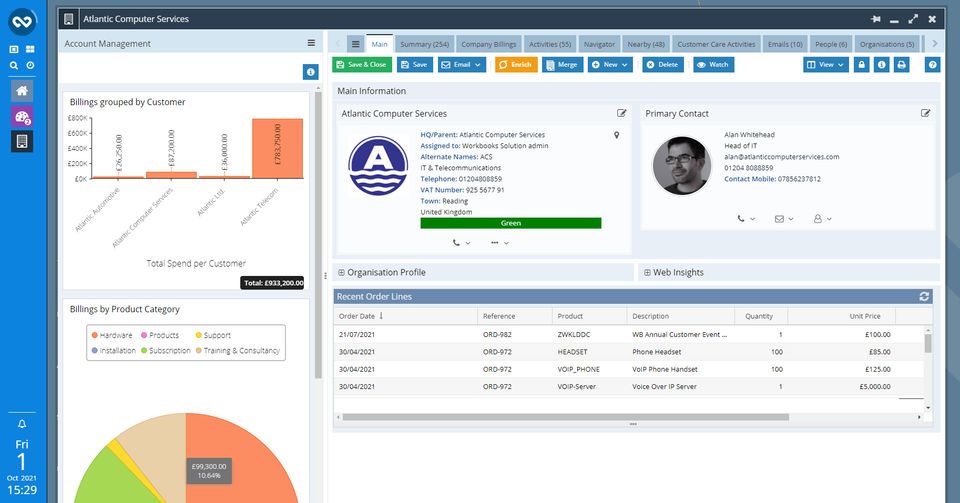This screenshot has height=503, width=960.
Task: Click the lock icon in toolbar
Action: tap(861, 64)
